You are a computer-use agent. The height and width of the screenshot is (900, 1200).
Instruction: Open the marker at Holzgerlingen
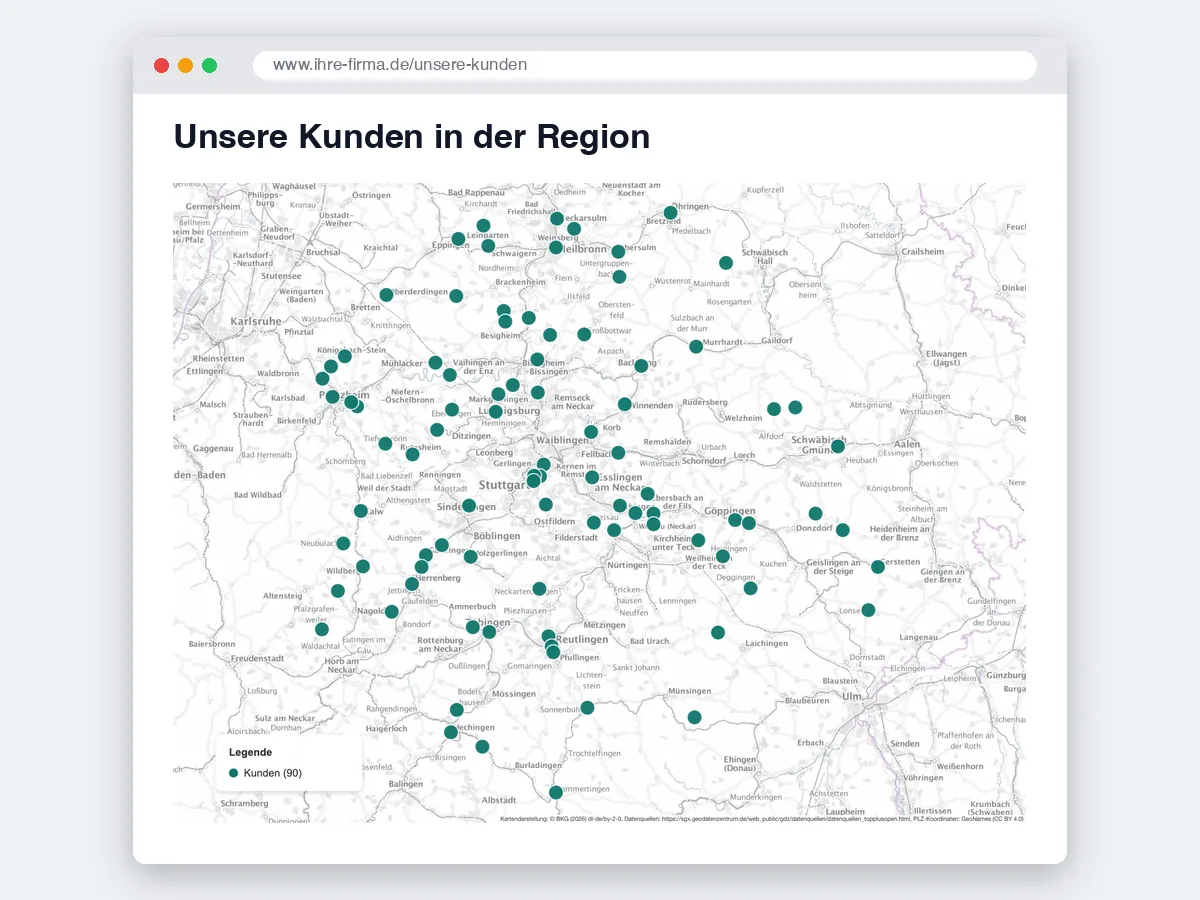(x=470, y=556)
